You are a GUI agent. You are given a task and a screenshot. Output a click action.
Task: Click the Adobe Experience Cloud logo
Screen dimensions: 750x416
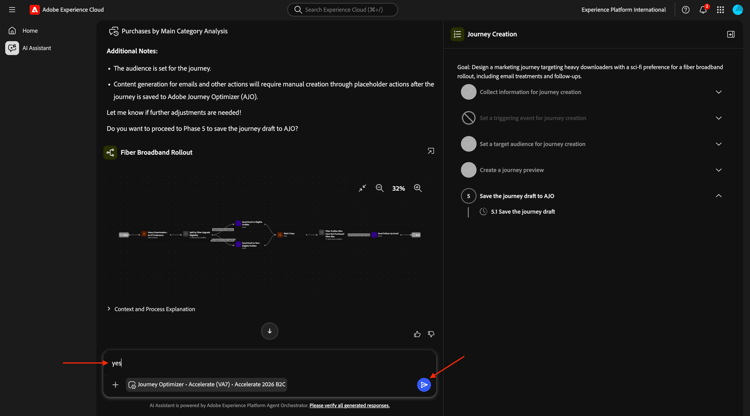(34, 10)
